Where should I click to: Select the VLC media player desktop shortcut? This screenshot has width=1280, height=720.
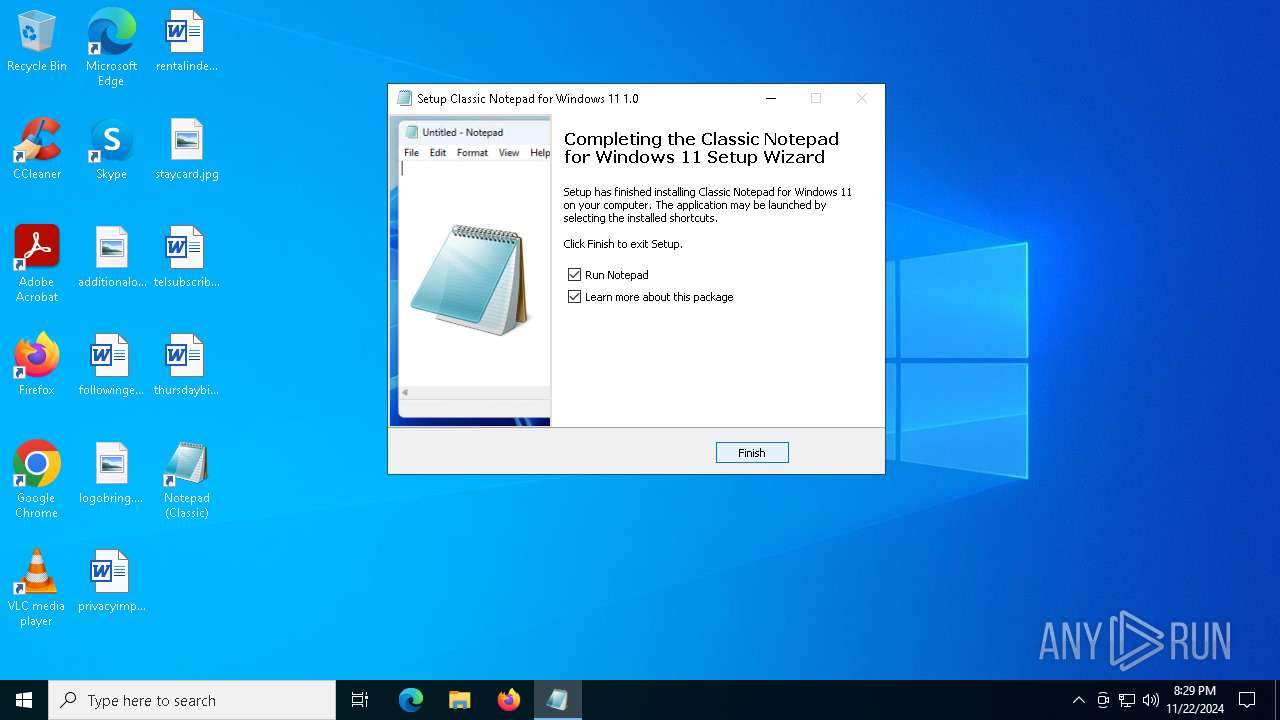(37, 588)
